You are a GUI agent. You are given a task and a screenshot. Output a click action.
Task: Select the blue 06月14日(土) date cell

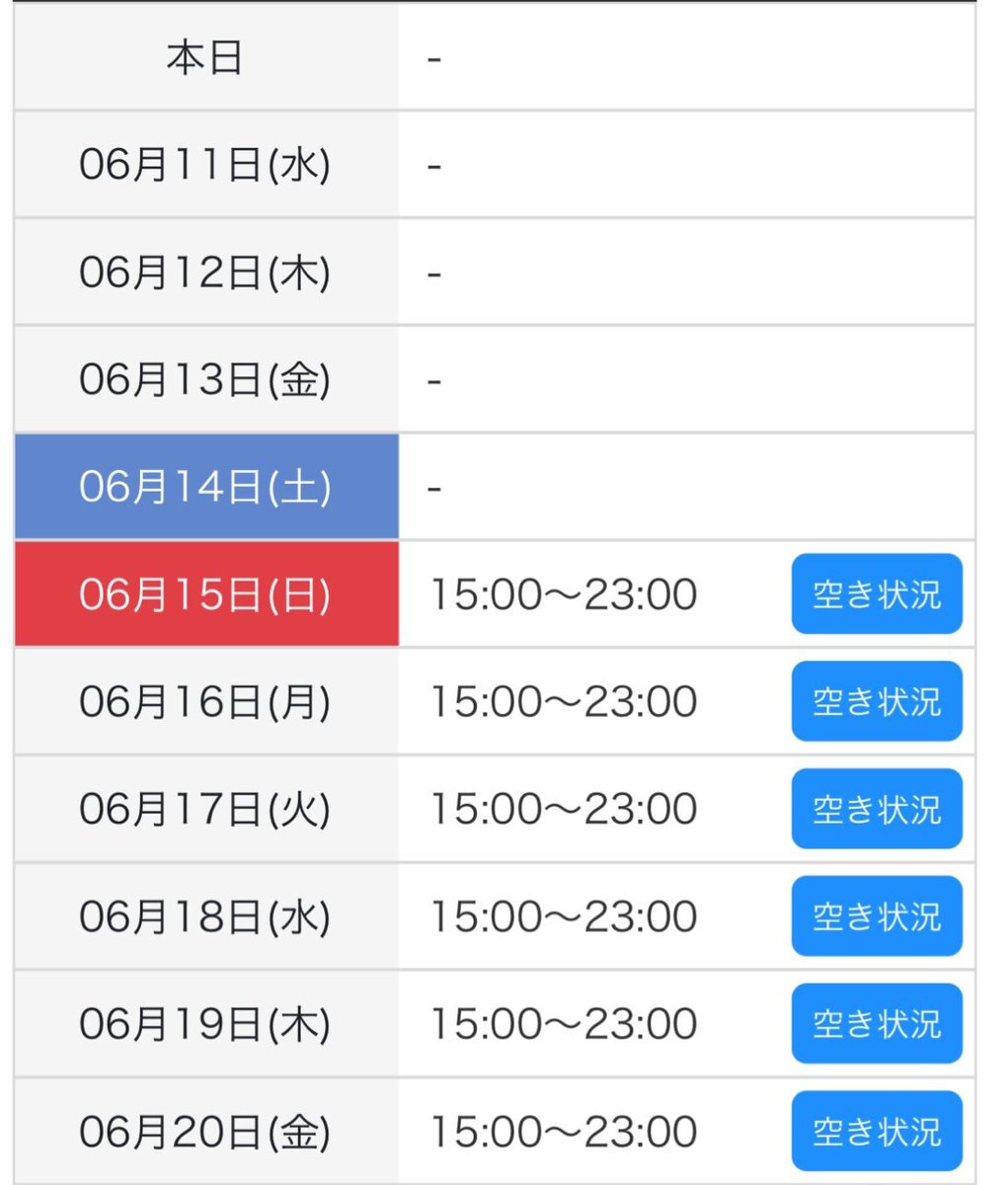[206, 486]
